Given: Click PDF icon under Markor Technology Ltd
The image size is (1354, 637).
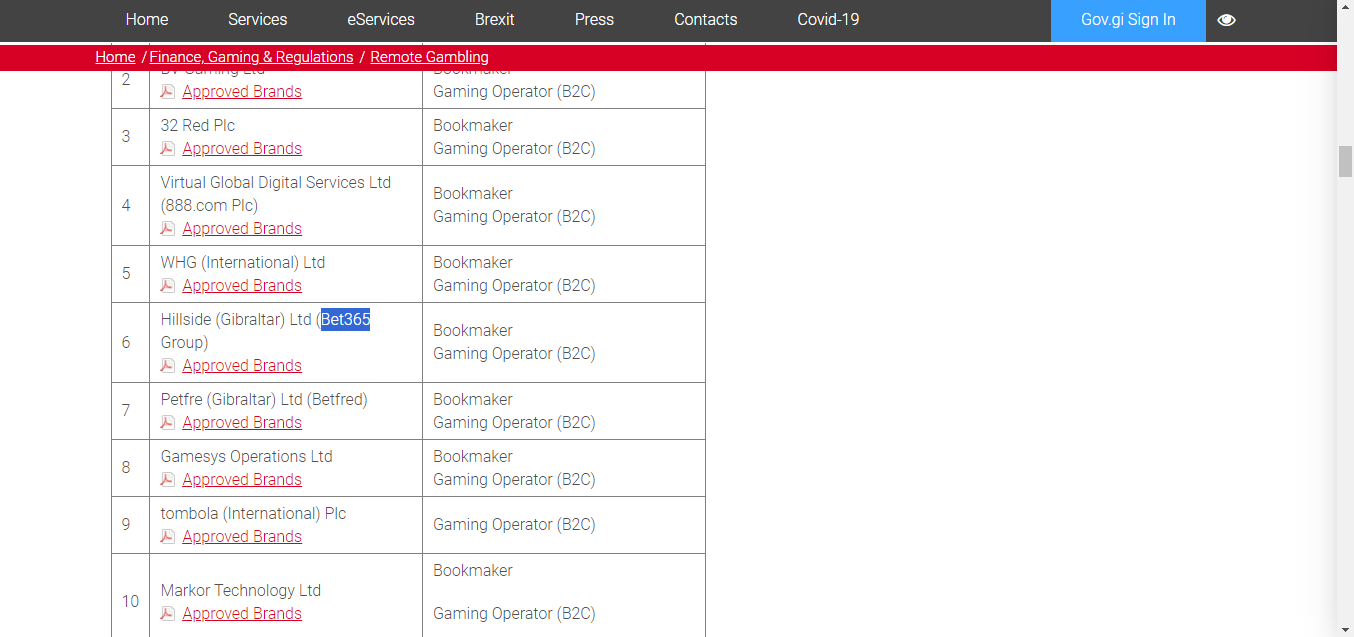Looking at the screenshot, I should click(168, 613).
